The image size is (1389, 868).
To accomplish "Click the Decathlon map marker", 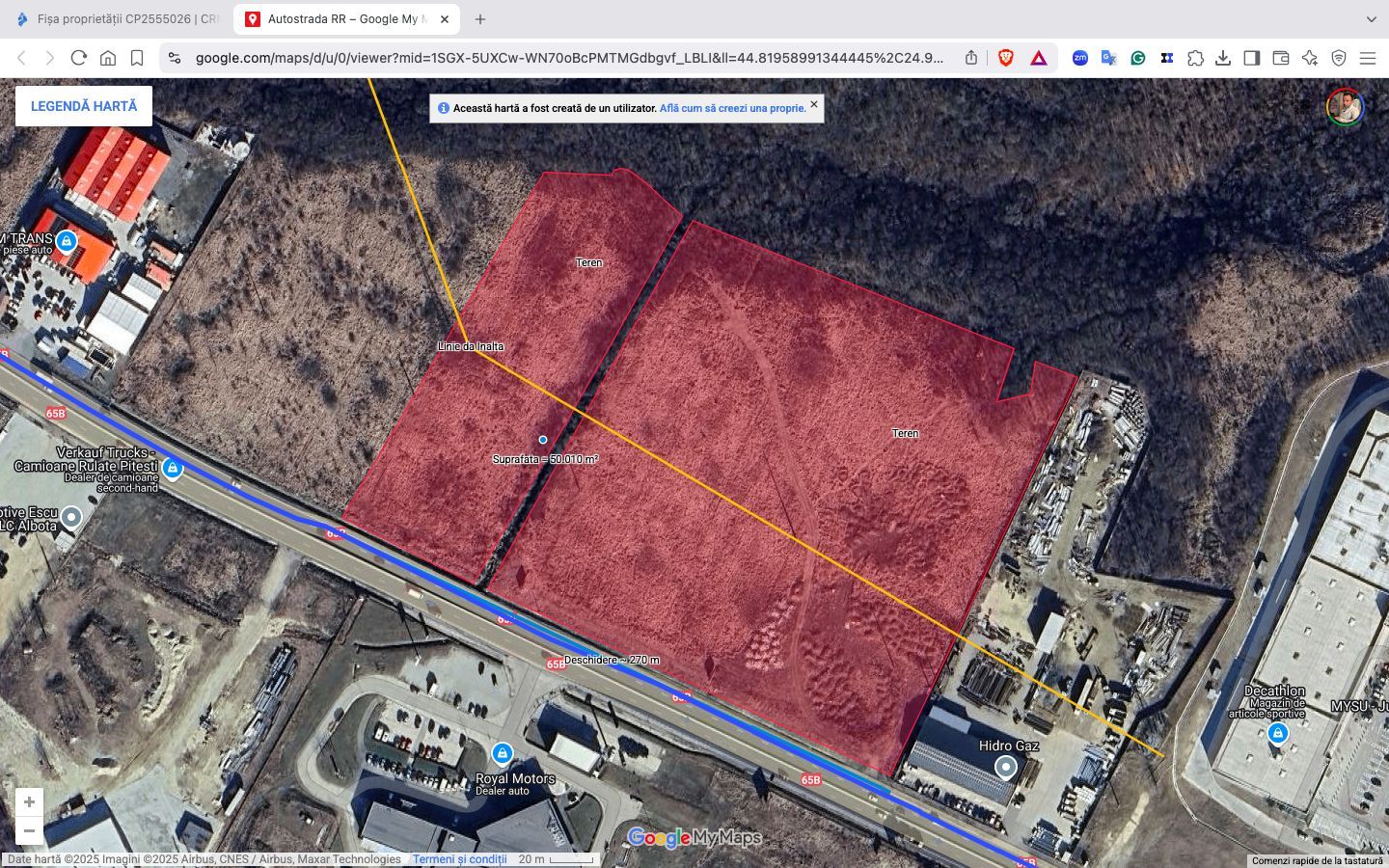I will coord(1277,734).
